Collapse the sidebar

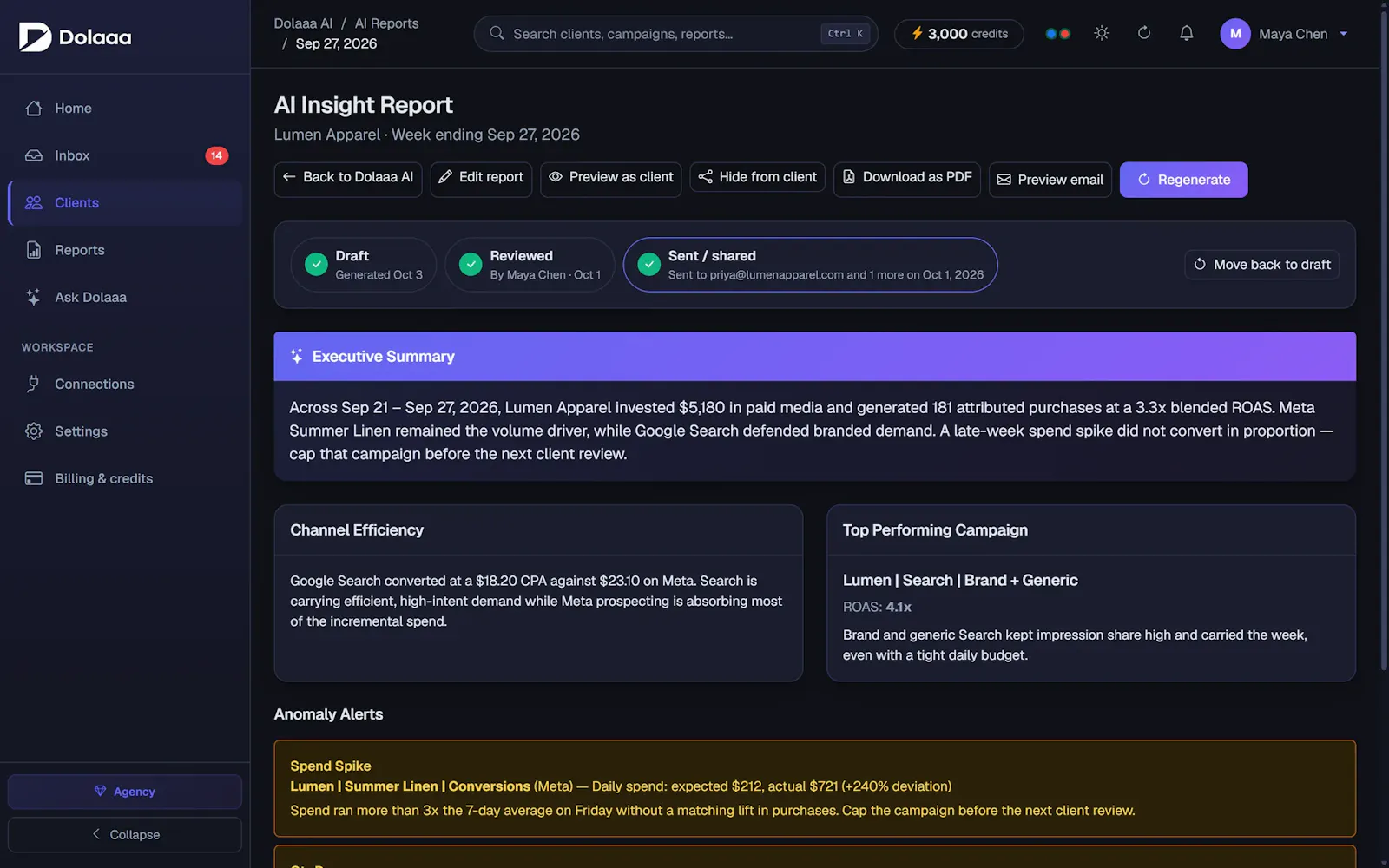pos(125,834)
